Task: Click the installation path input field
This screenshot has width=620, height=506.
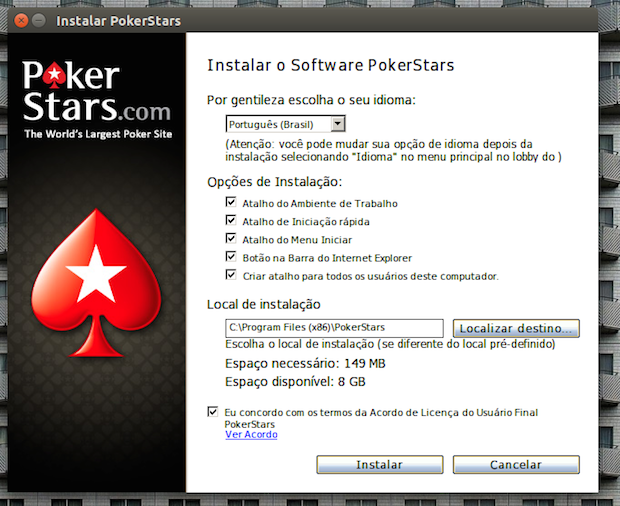Action: pos(335,328)
